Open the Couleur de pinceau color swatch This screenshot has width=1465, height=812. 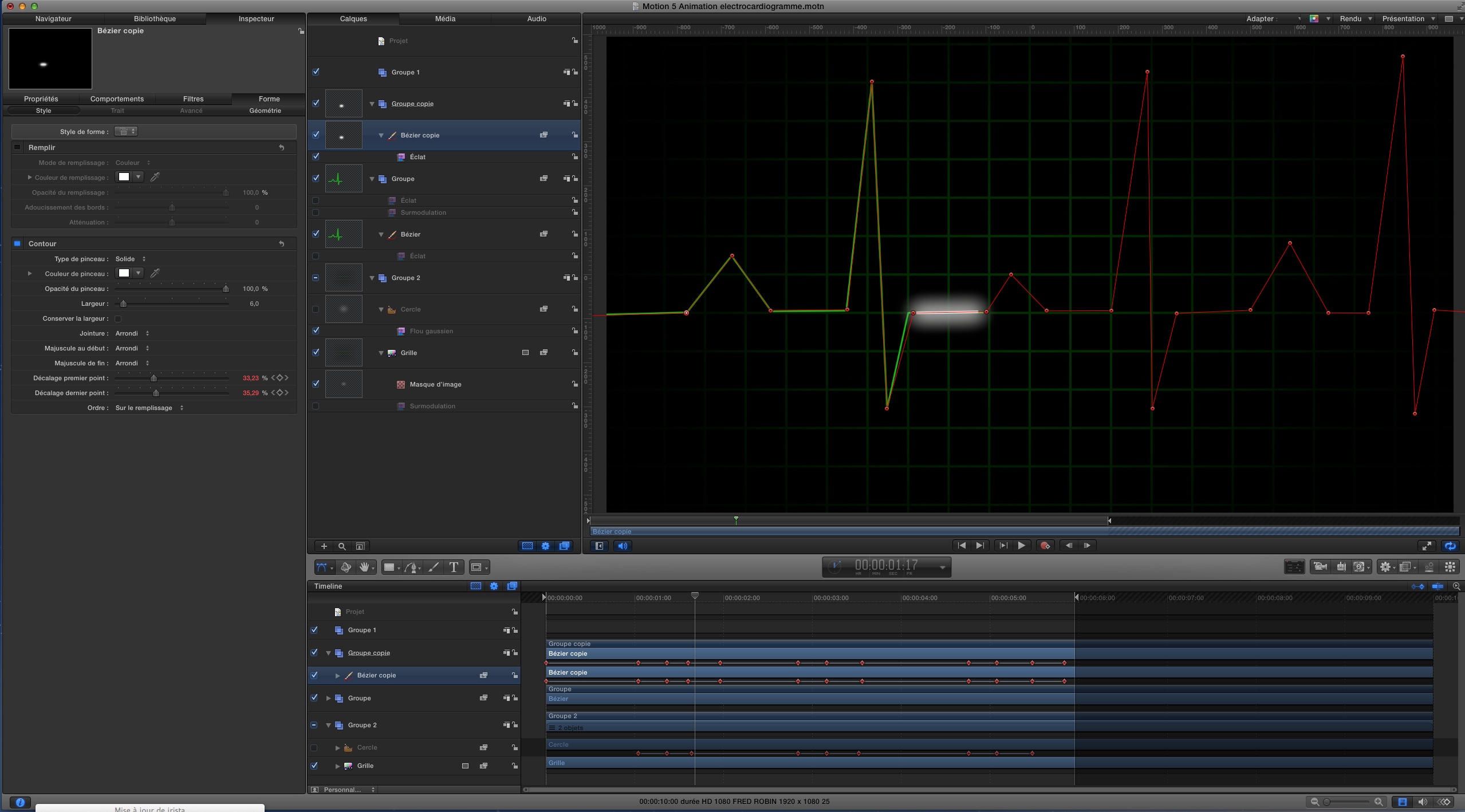click(124, 274)
